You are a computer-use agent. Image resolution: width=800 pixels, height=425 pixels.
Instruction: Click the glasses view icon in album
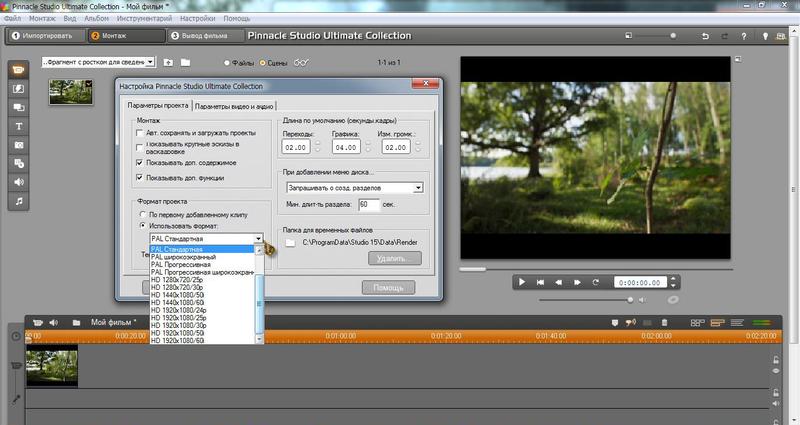point(301,63)
